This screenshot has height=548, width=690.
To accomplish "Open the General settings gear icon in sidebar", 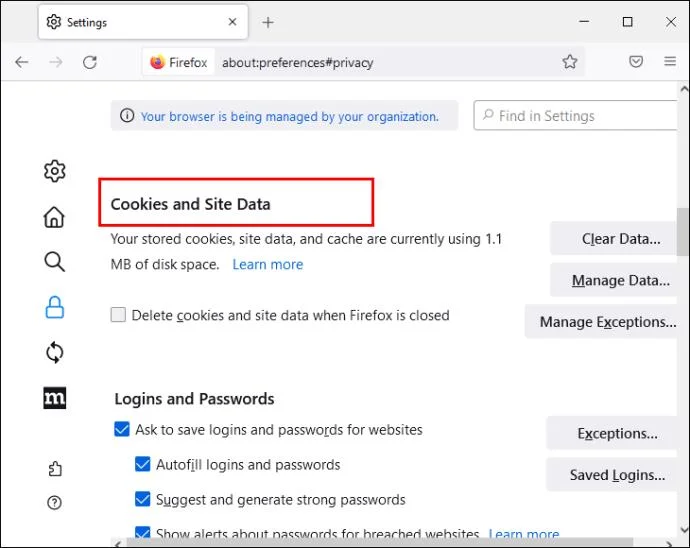I will pos(55,171).
